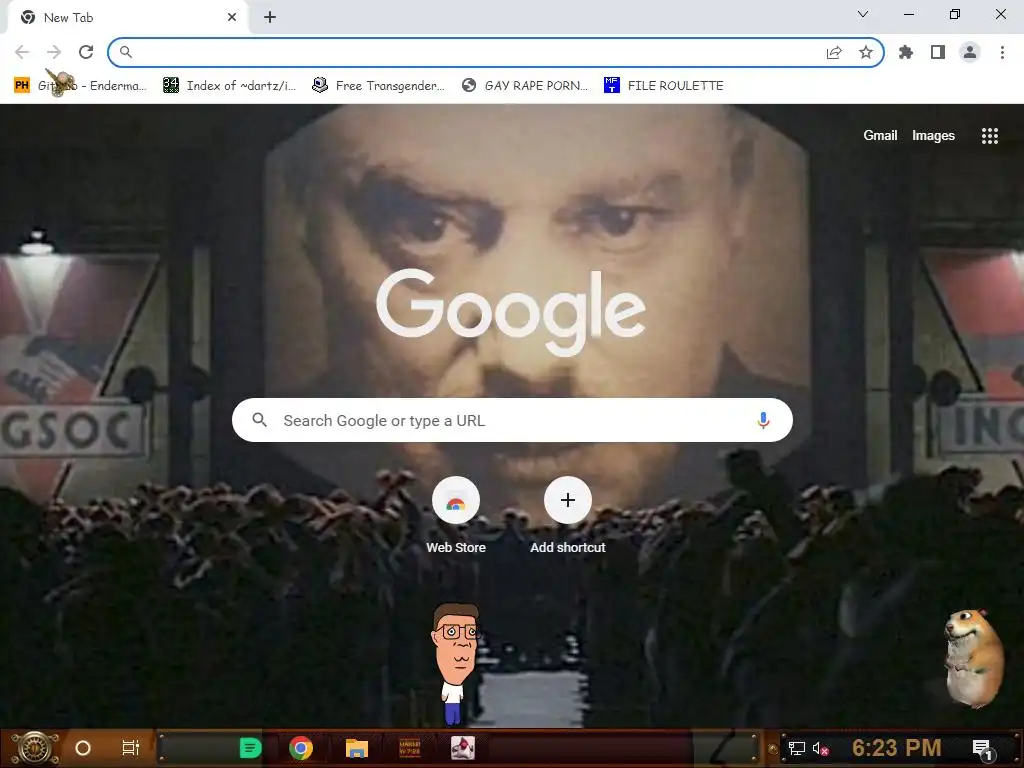Open the Chrome profile avatar menu
The image size is (1024, 768).
(970, 52)
